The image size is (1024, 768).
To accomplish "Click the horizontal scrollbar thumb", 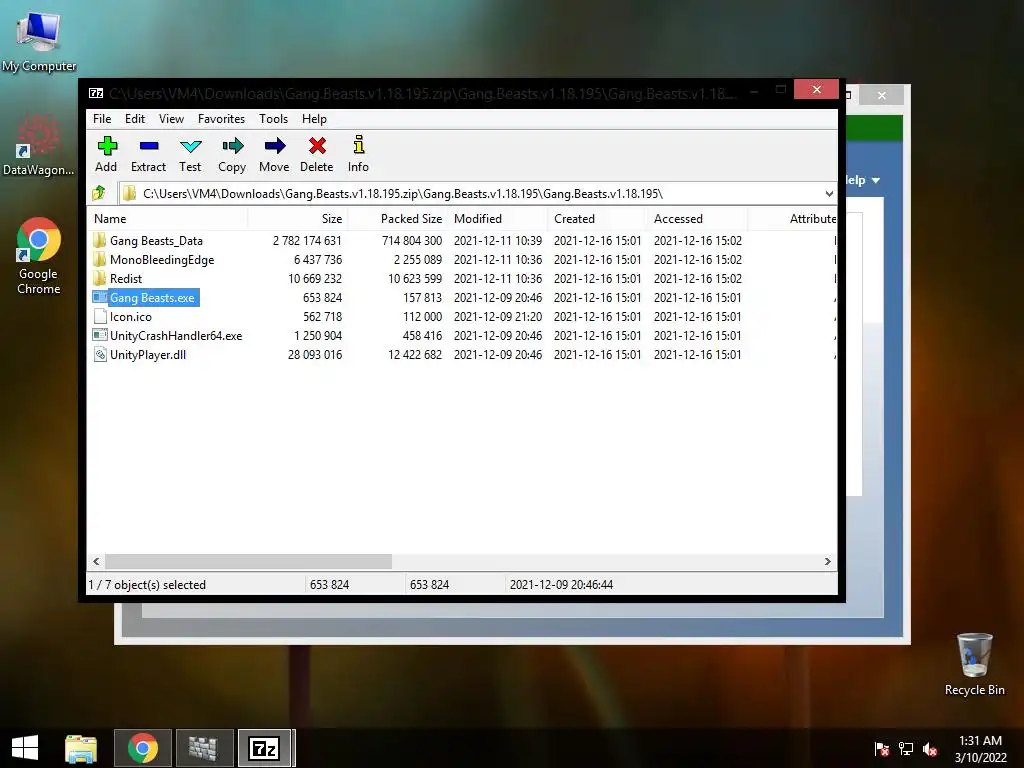I will coord(249,562).
